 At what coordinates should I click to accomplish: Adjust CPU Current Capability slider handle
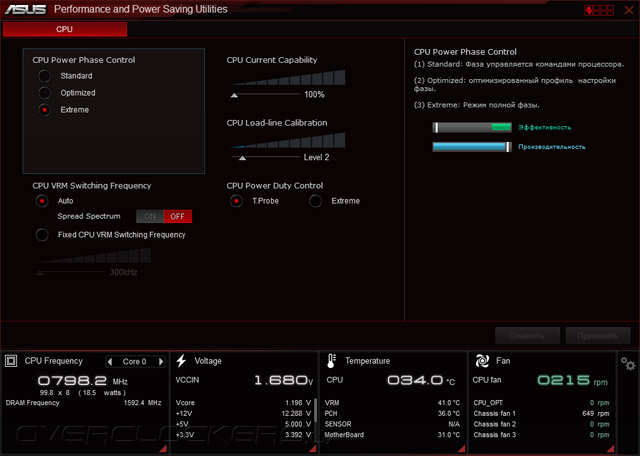234,95
